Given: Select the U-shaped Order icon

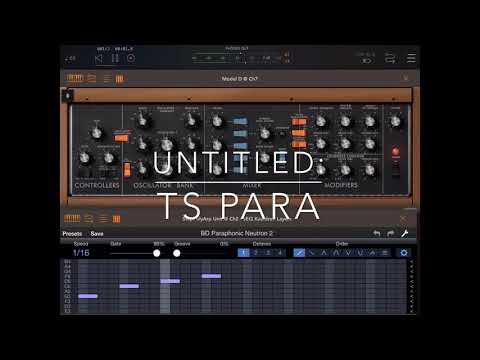Looking at the screenshot, I should [x=360, y=253].
